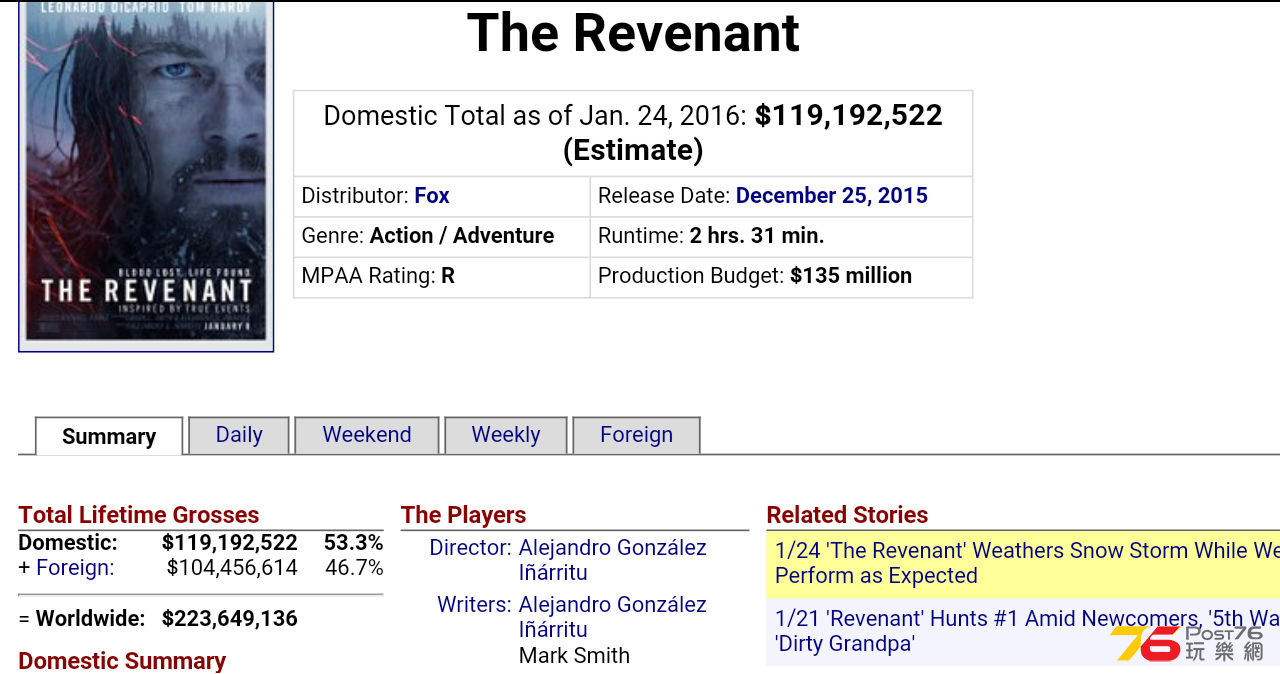Image resolution: width=1280 pixels, height=674 pixels.
Task: Open the 1/24 Revenant Weathers Snow Storm story
Action: coord(1027,563)
